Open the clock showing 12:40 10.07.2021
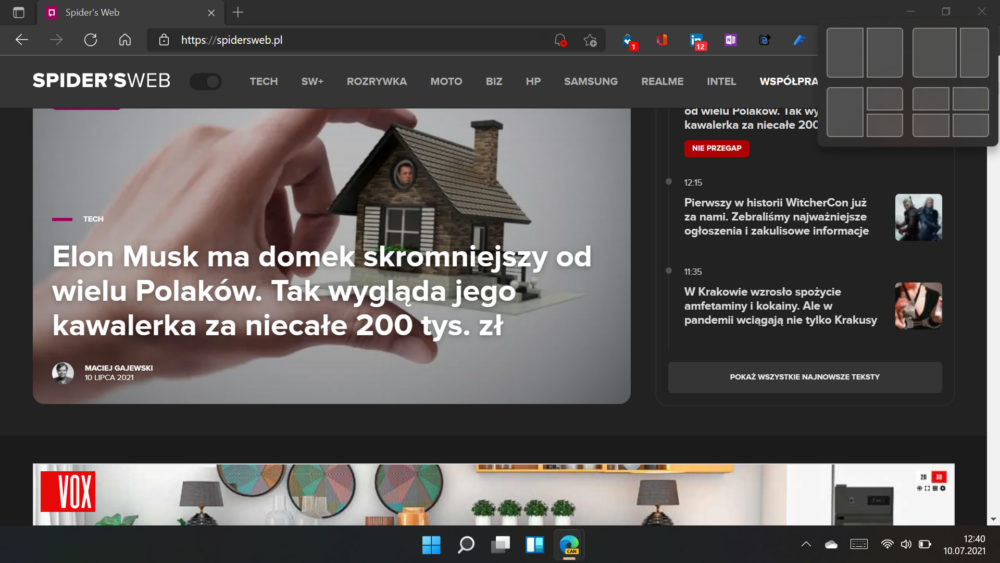 point(964,545)
